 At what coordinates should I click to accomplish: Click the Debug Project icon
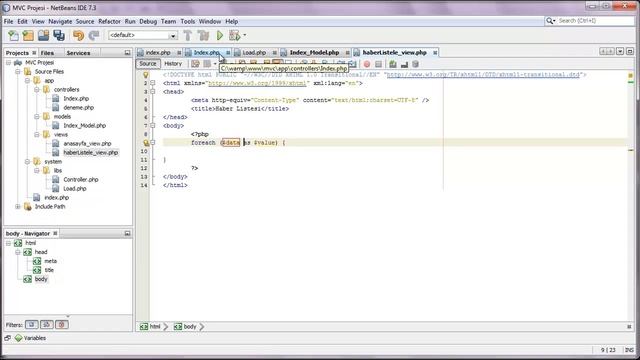[234, 36]
